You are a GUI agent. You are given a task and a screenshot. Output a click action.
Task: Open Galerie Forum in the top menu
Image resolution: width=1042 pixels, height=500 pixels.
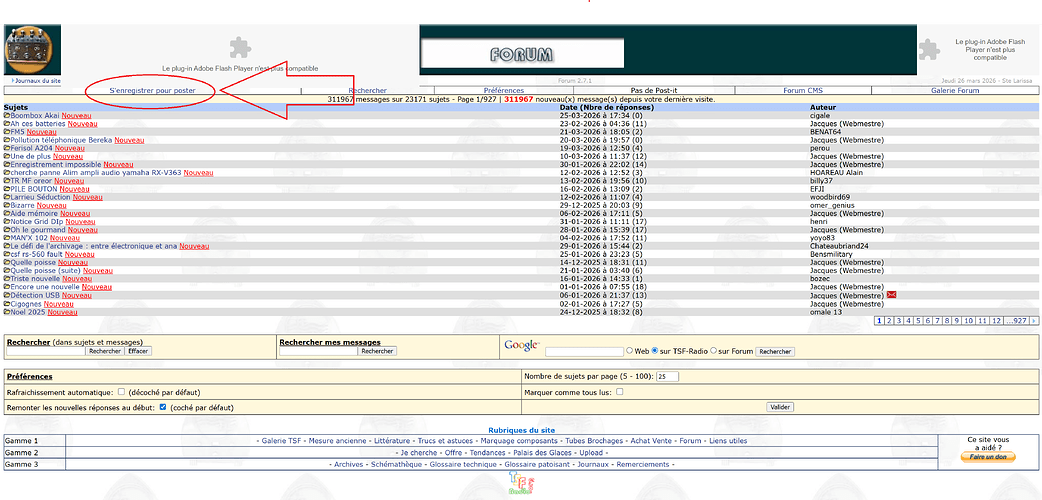(x=954, y=90)
